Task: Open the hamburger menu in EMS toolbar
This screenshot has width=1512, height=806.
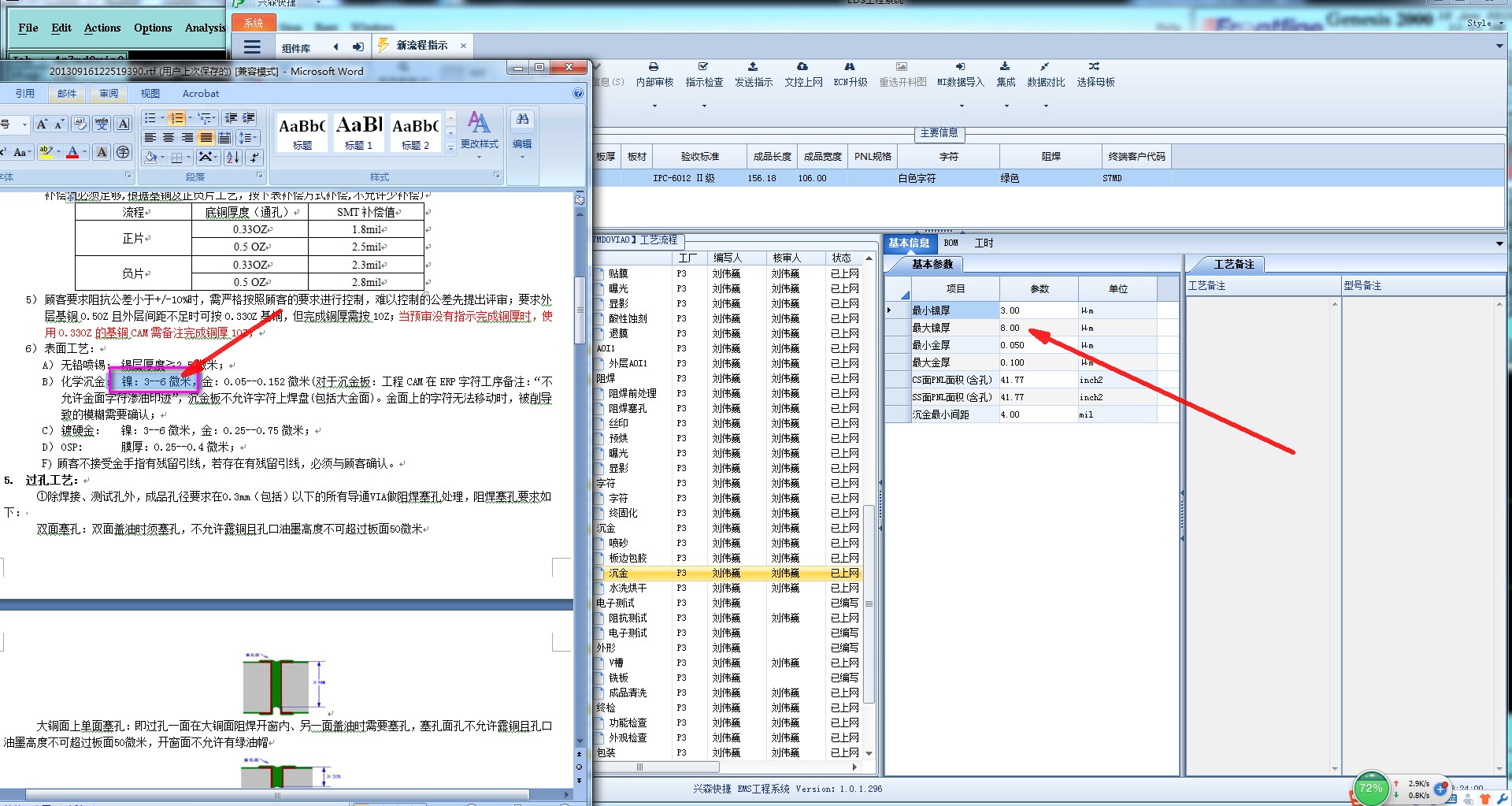Action: point(252,46)
